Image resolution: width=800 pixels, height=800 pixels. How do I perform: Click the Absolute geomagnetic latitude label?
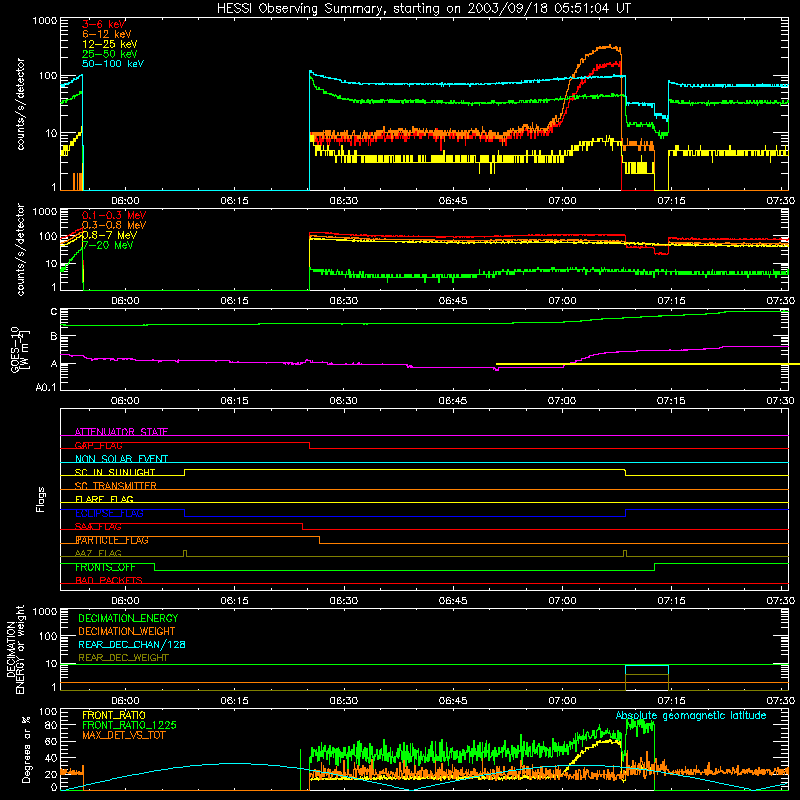coord(691,715)
